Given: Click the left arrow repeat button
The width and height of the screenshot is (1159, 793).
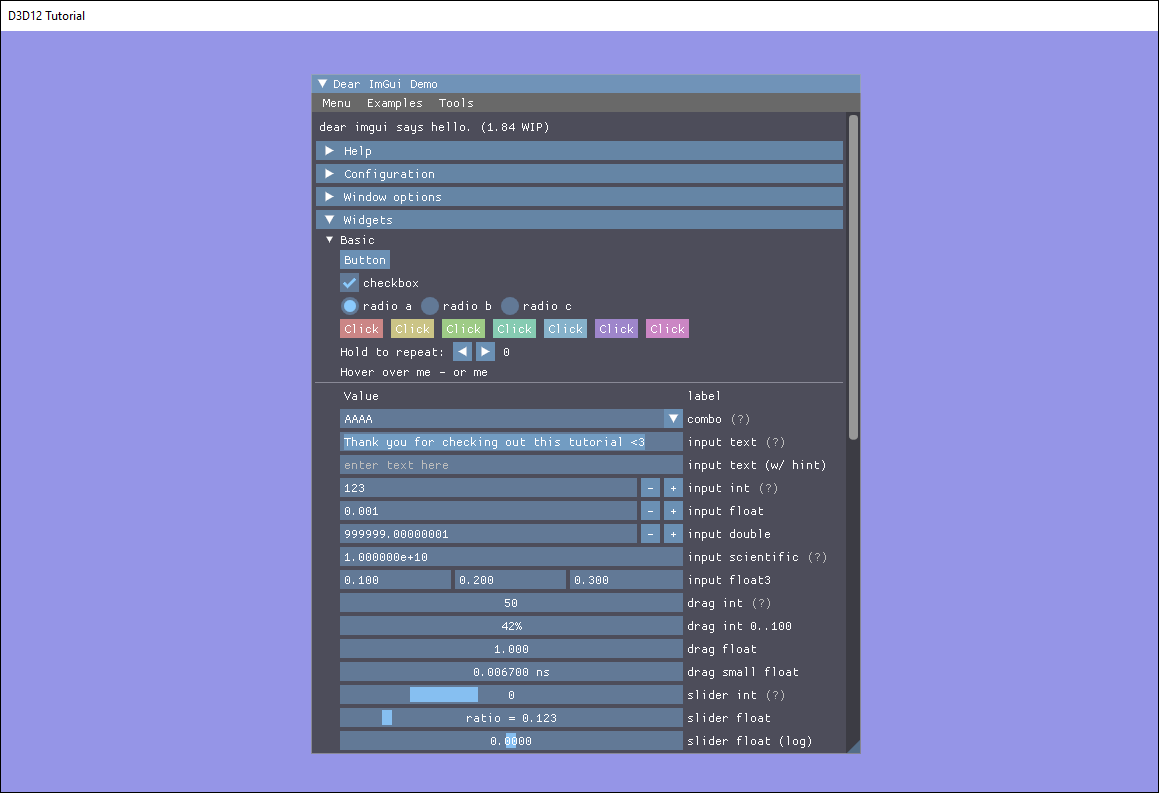Looking at the screenshot, I should coord(462,352).
